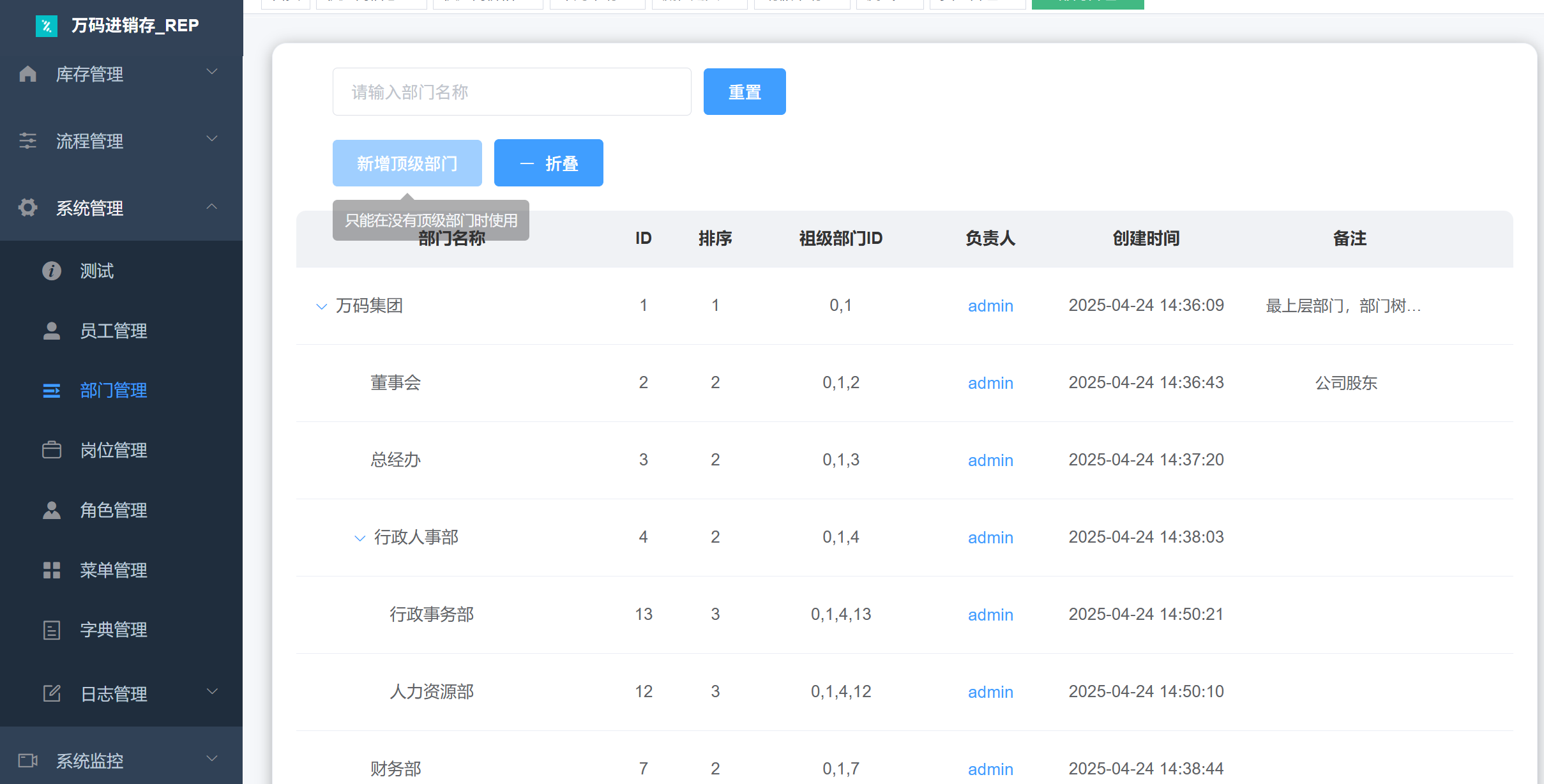Focus the 请输入部门名称 search field
1544x784 pixels.
pyautogui.click(x=512, y=92)
